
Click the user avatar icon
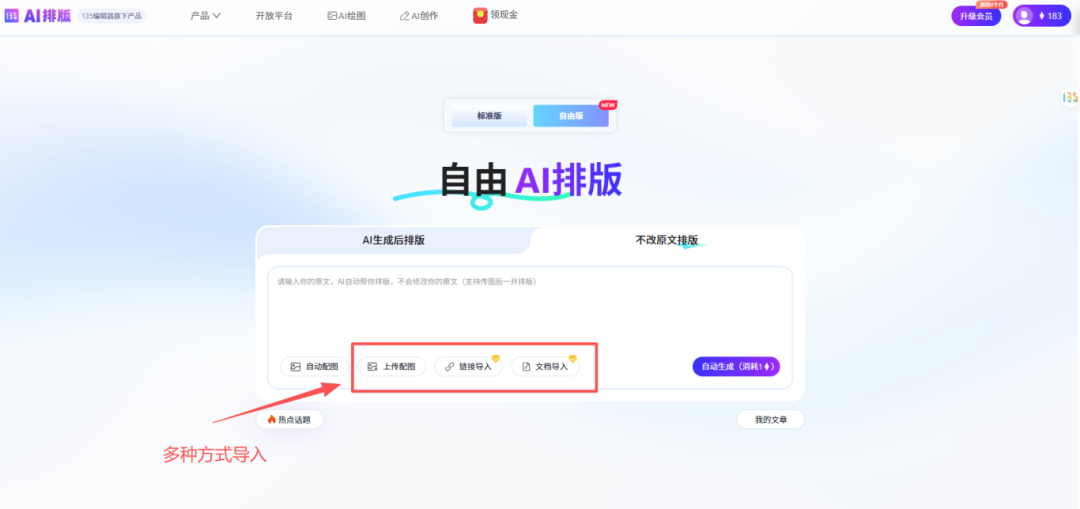point(1024,16)
